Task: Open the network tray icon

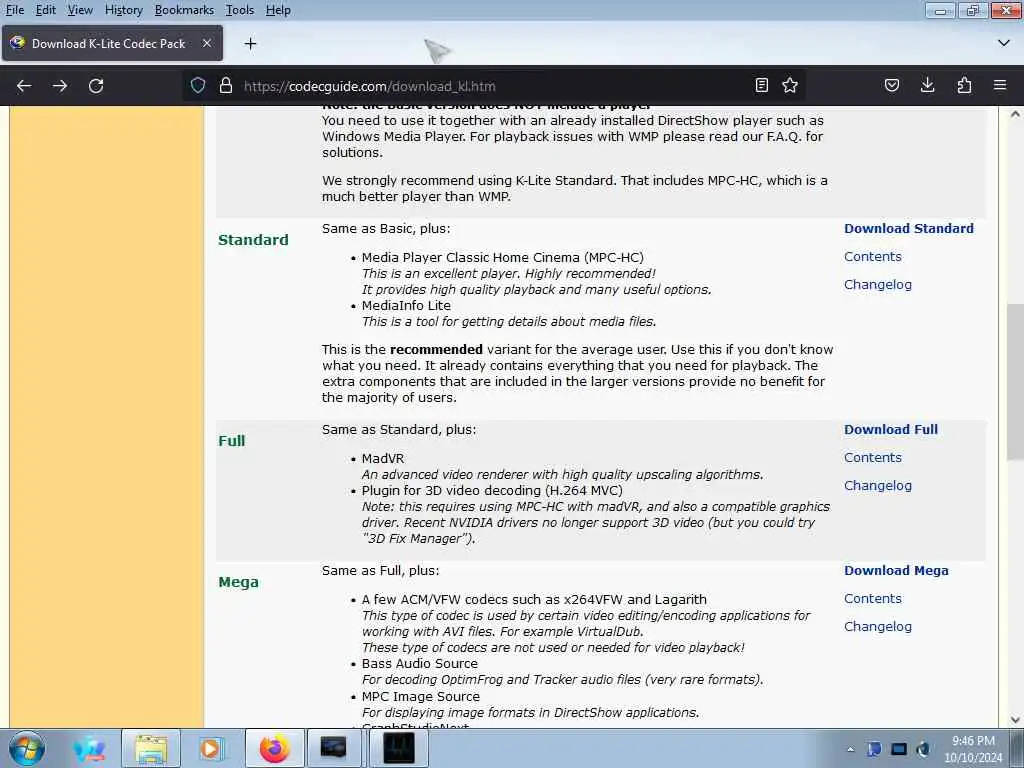Action: (899, 749)
